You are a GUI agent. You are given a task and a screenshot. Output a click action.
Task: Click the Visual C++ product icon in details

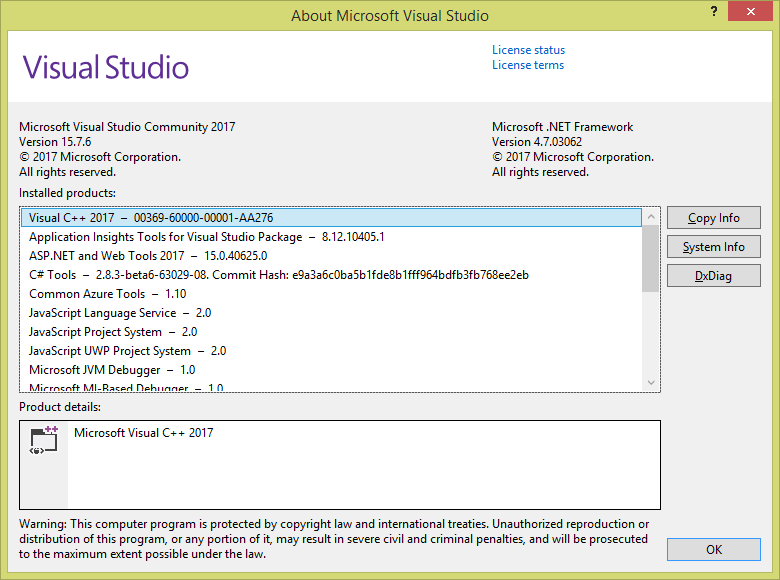click(x=44, y=440)
